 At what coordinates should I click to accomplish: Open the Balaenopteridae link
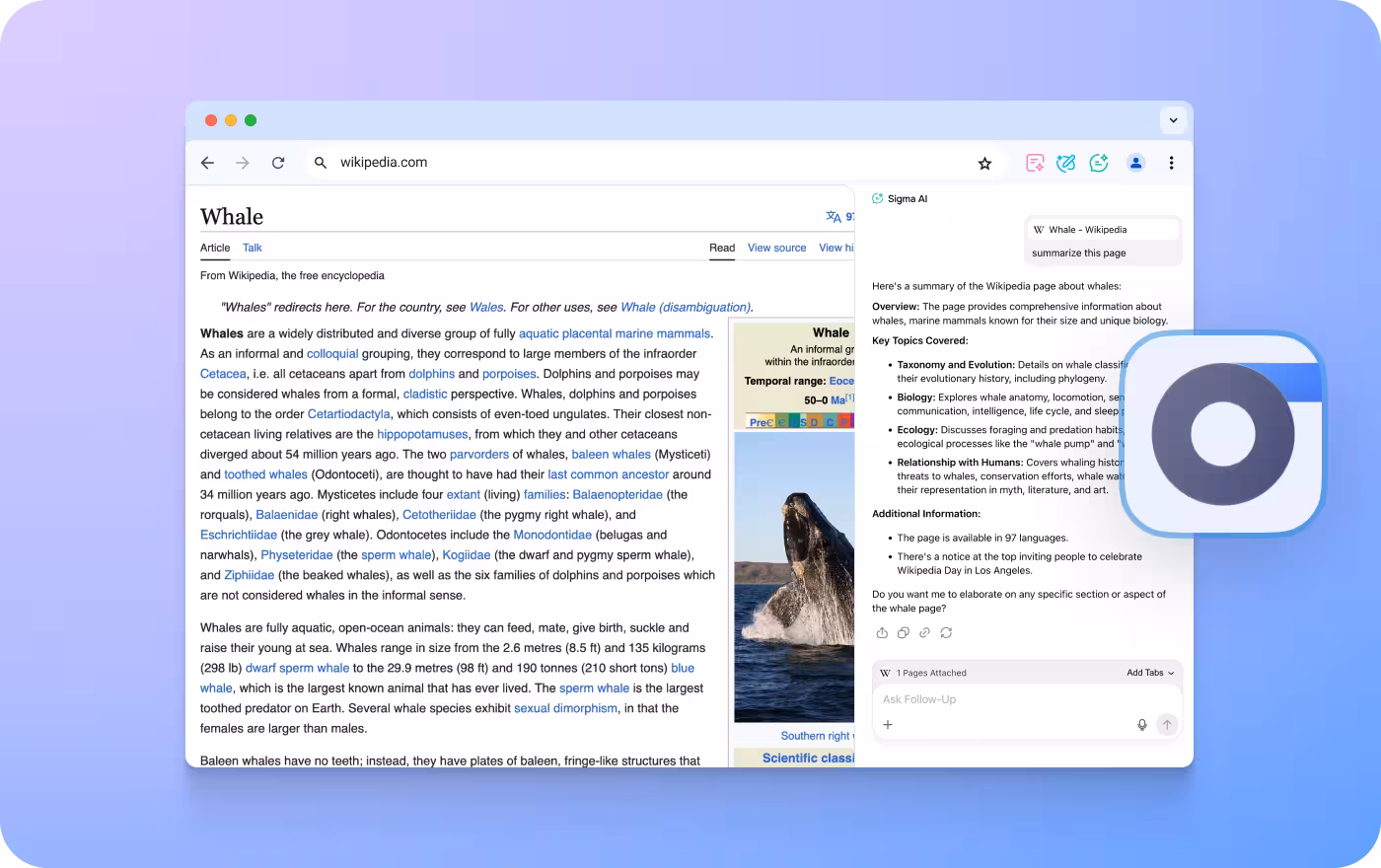click(618, 495)
